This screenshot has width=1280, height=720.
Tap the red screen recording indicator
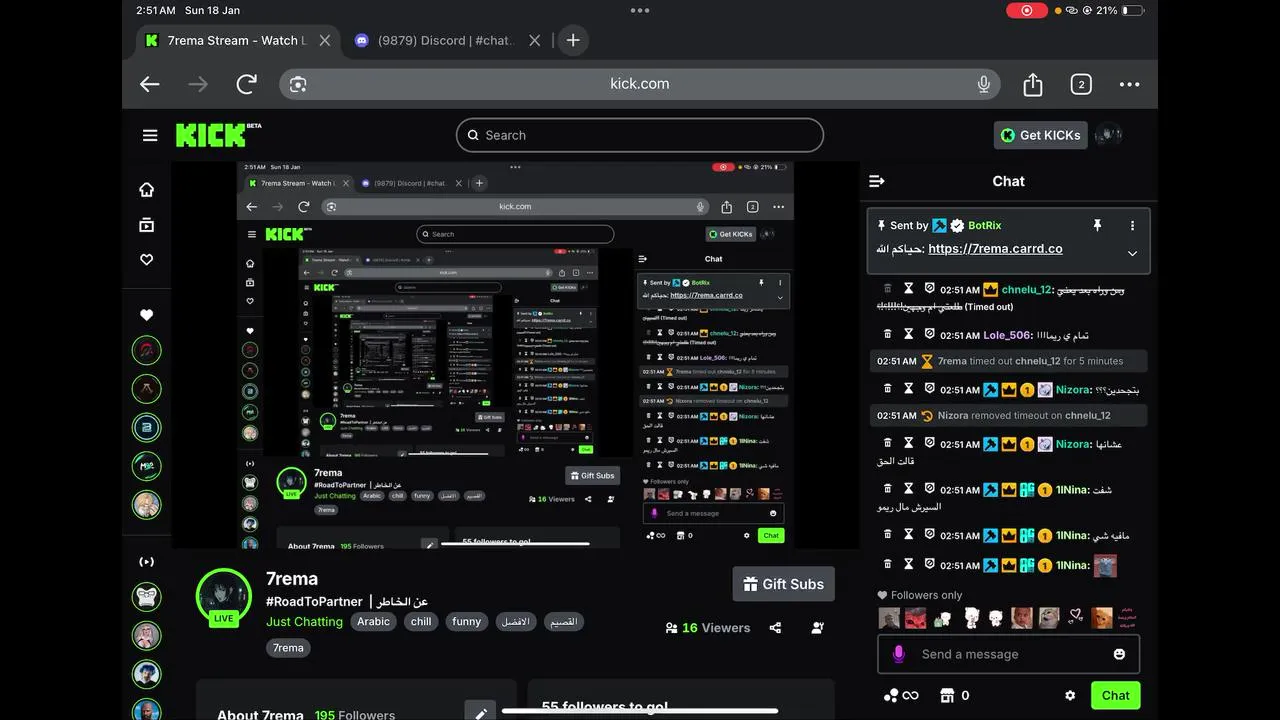(x=1026, y=10)
